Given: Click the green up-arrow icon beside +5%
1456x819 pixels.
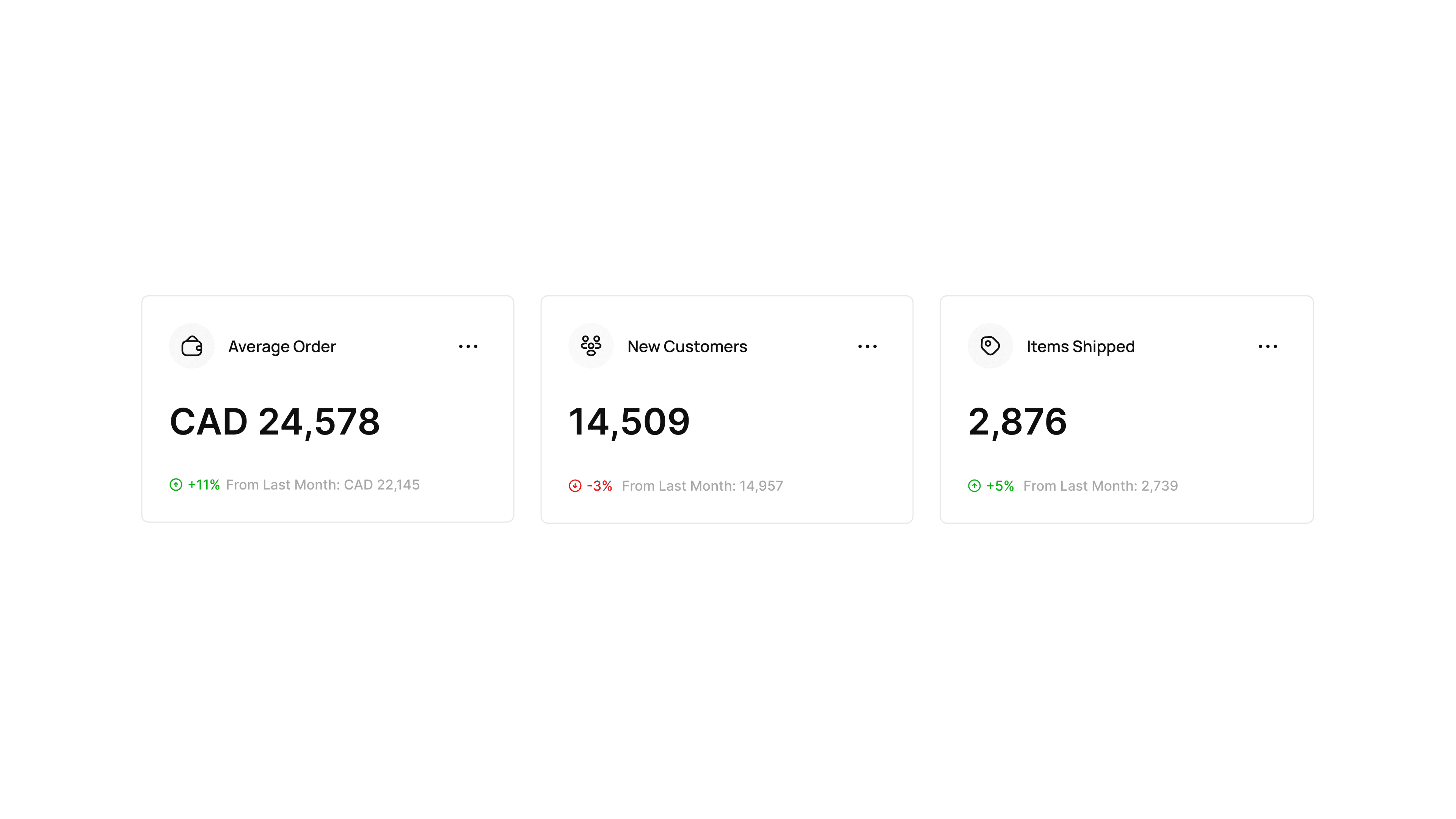Looking at the screenshot, I should [974, 486].
